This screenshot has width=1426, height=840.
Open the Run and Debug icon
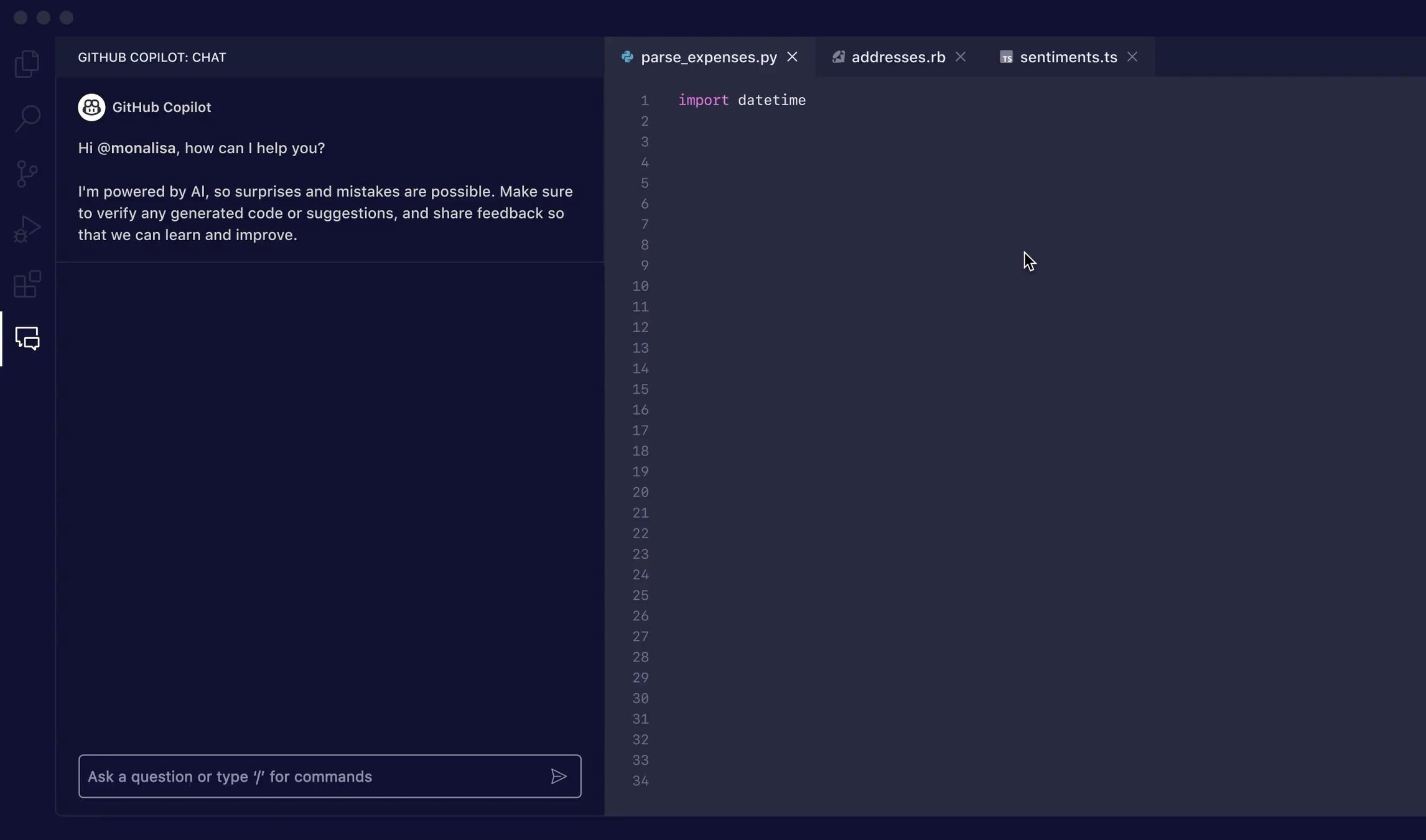click(27, 228)
